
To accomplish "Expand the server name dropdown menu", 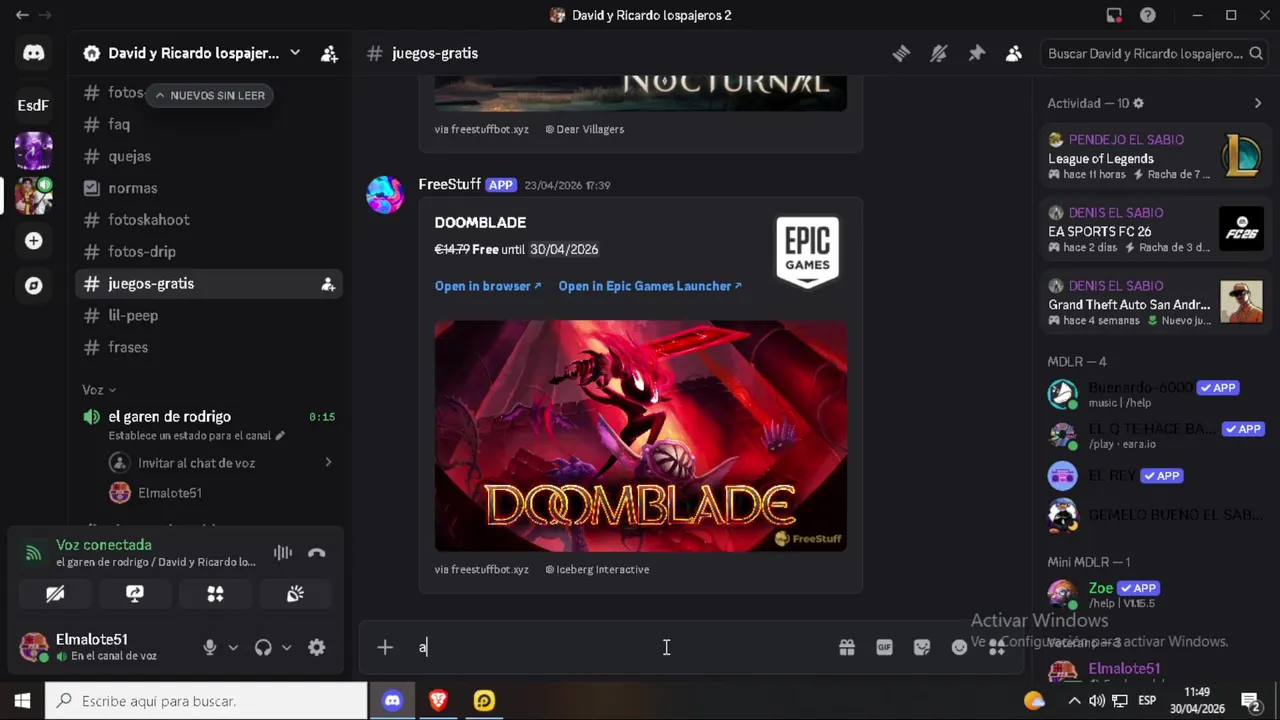I will 295,53.
